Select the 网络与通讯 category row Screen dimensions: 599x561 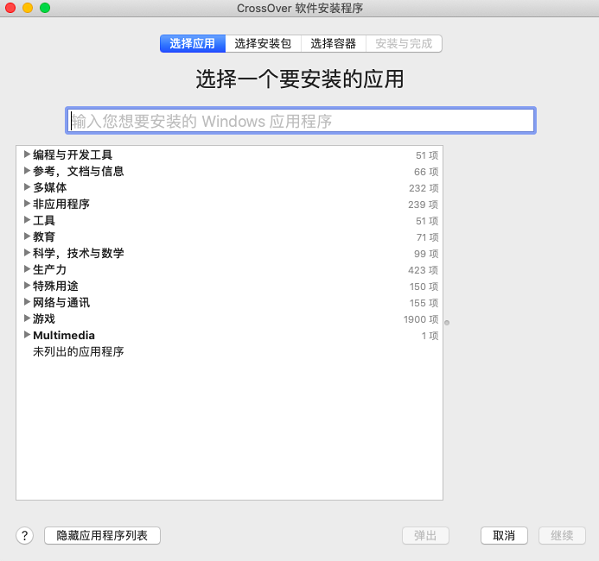click(x=229, y=302)
